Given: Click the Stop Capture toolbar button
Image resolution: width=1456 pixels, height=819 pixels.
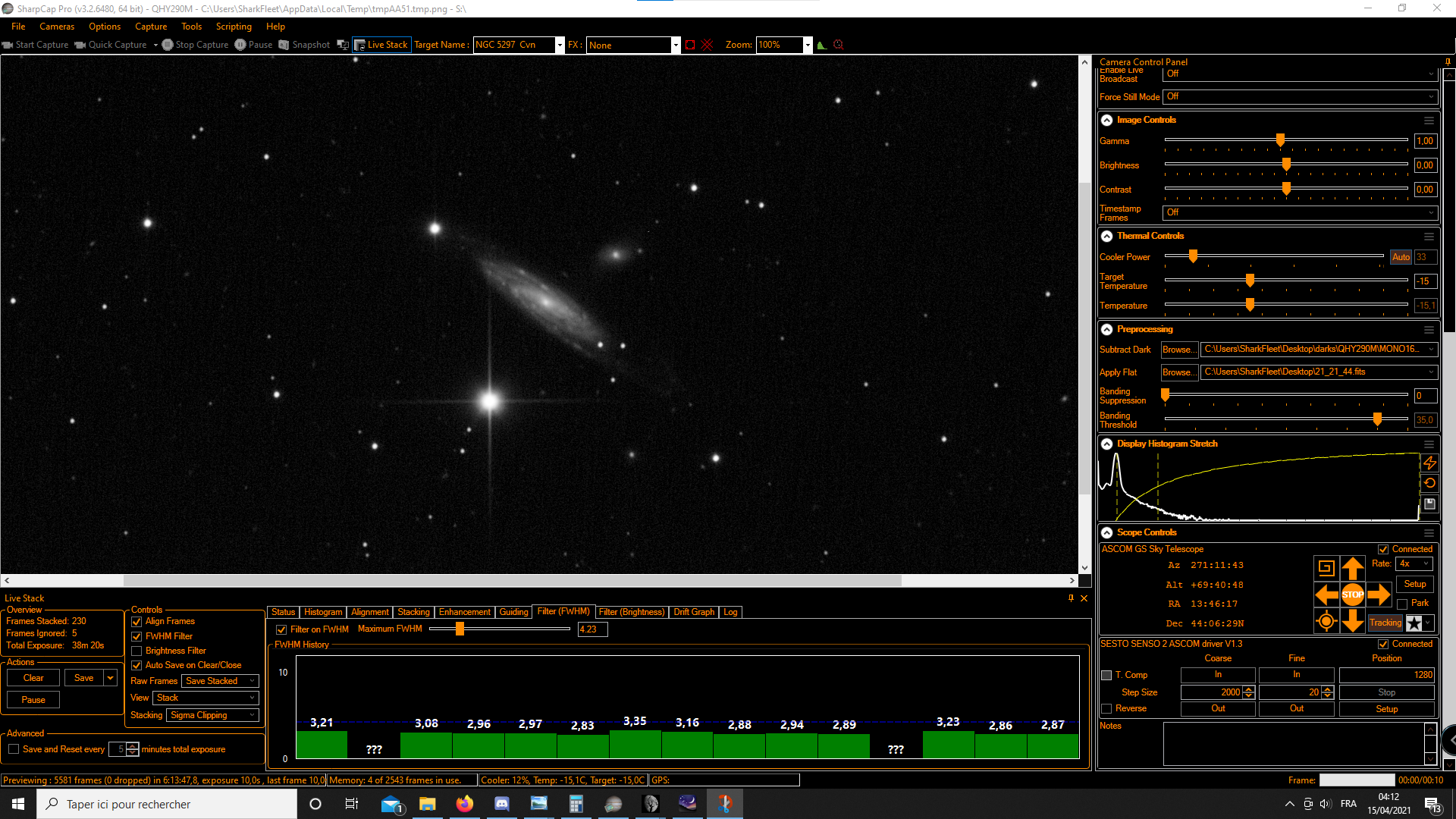Looking at the screenshot, I should pos(196,45).
